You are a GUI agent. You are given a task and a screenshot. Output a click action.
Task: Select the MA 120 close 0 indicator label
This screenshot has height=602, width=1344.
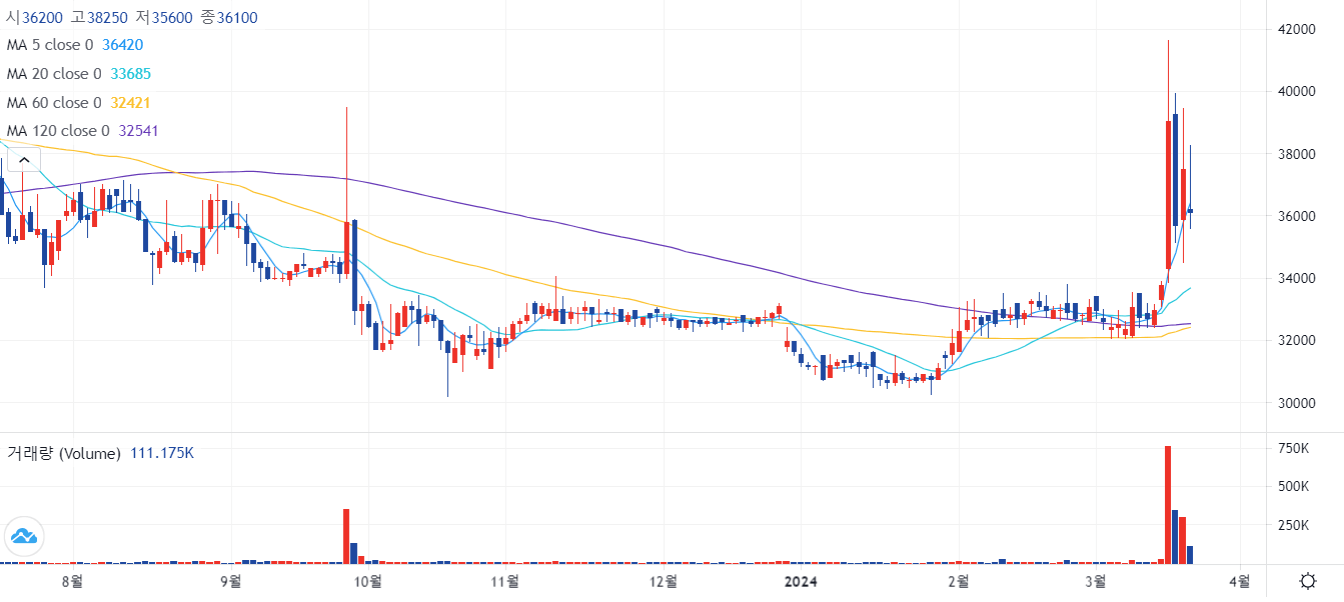point(58,131)
